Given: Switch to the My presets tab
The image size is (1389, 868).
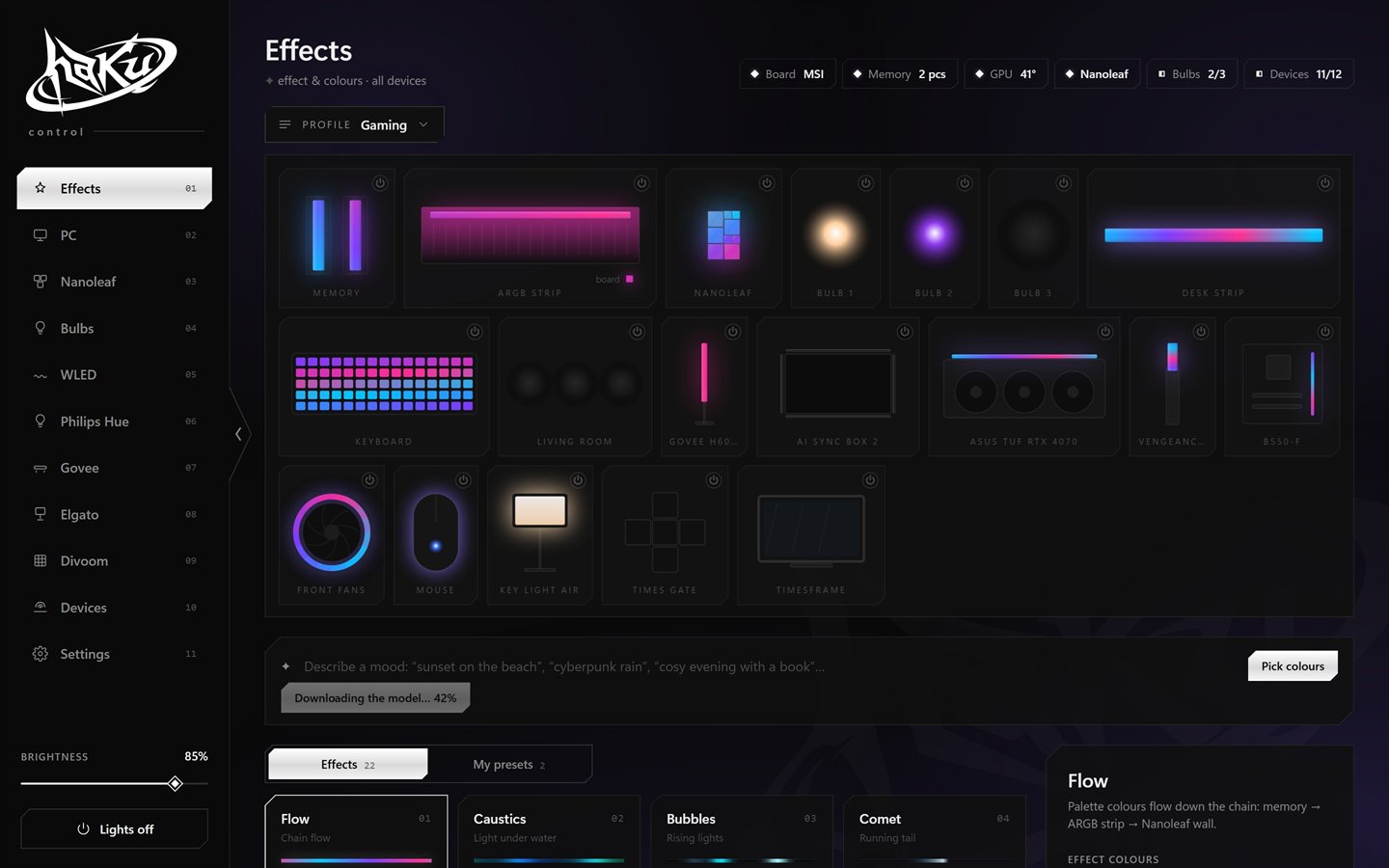Looking at the screenshot, I should click(x=509, y=764).
